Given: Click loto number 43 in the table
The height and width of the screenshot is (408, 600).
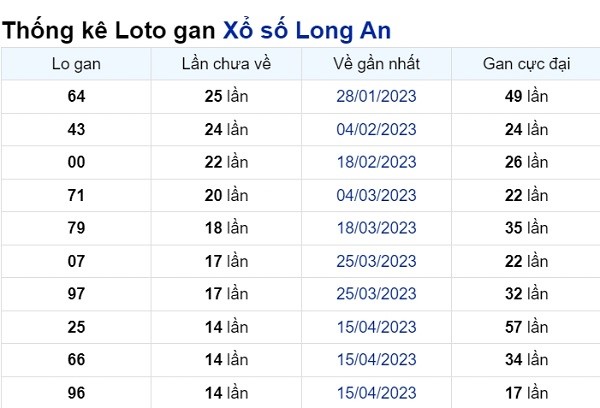Looking at the screenshot, I should pos(76,129).
